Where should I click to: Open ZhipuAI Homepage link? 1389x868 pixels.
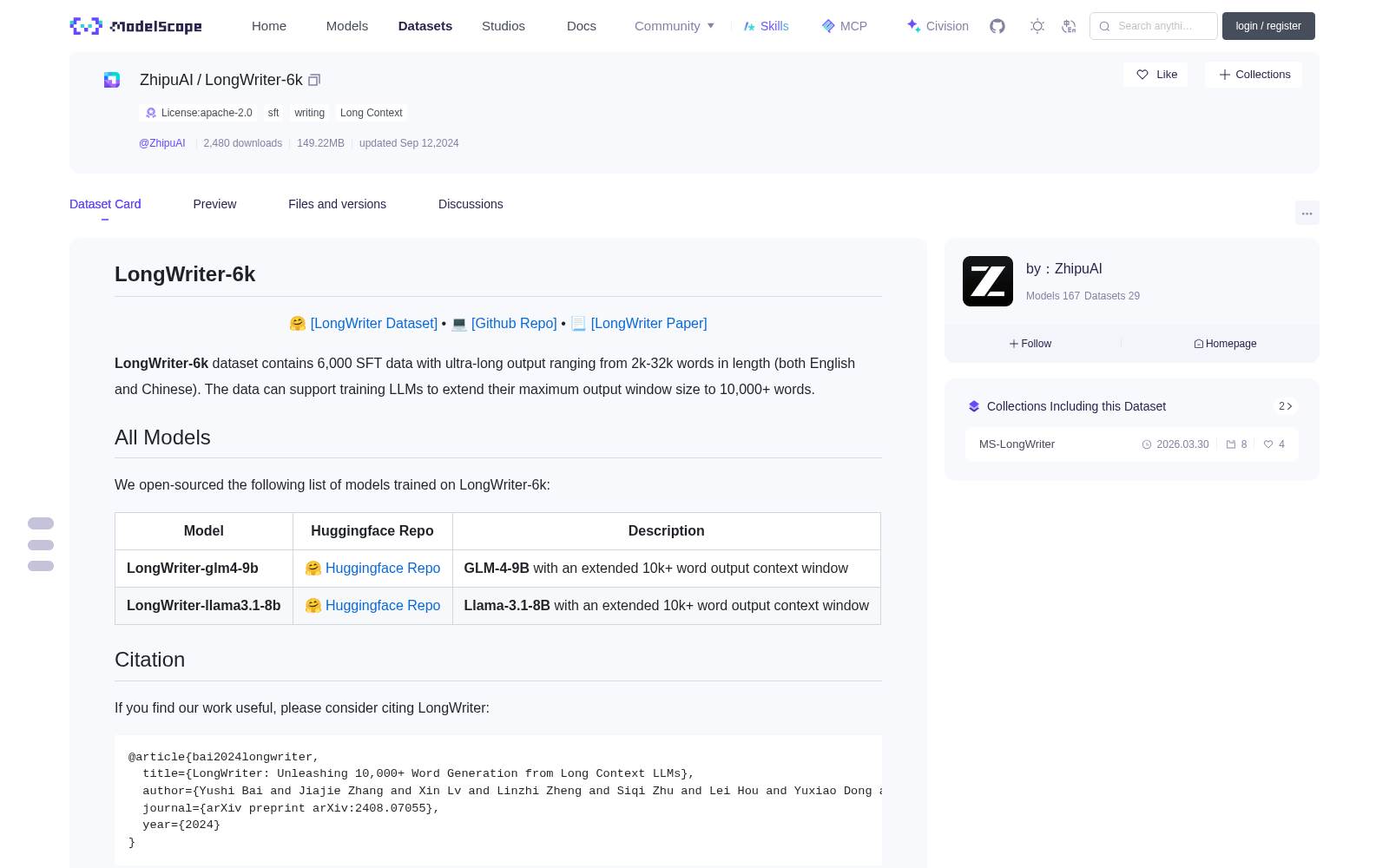point(1225,344)
